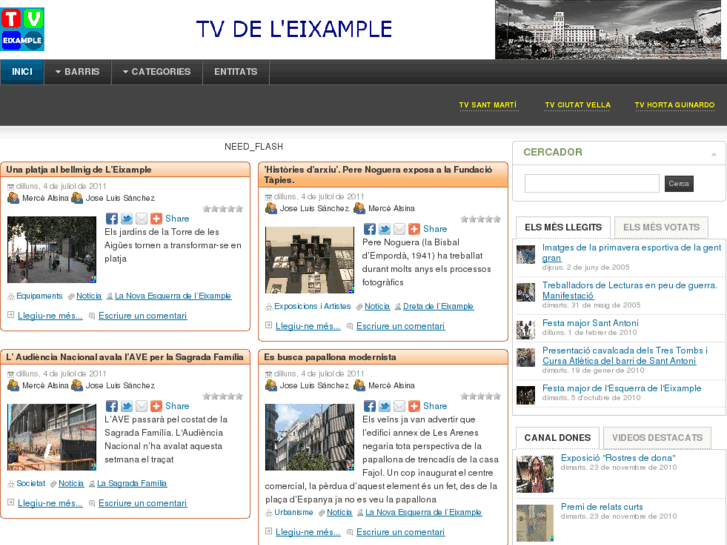Open 'Presentació cavalcada dels Tres Tombs' link

(625, 356)
